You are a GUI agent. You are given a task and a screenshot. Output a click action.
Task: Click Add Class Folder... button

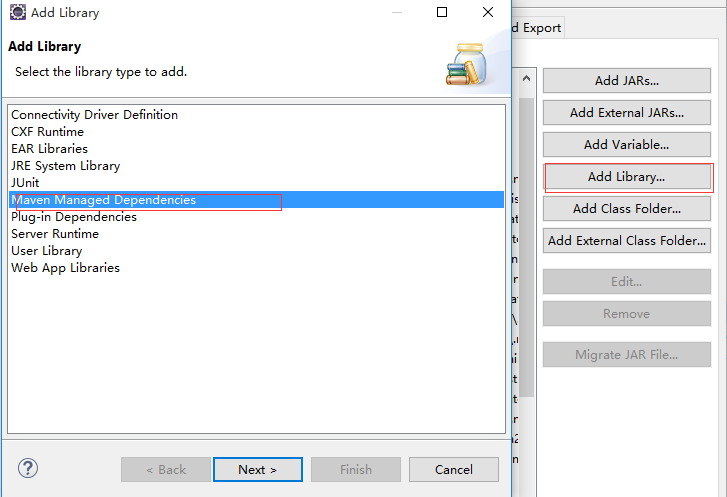pyautogui.click(x=627, y=209)
